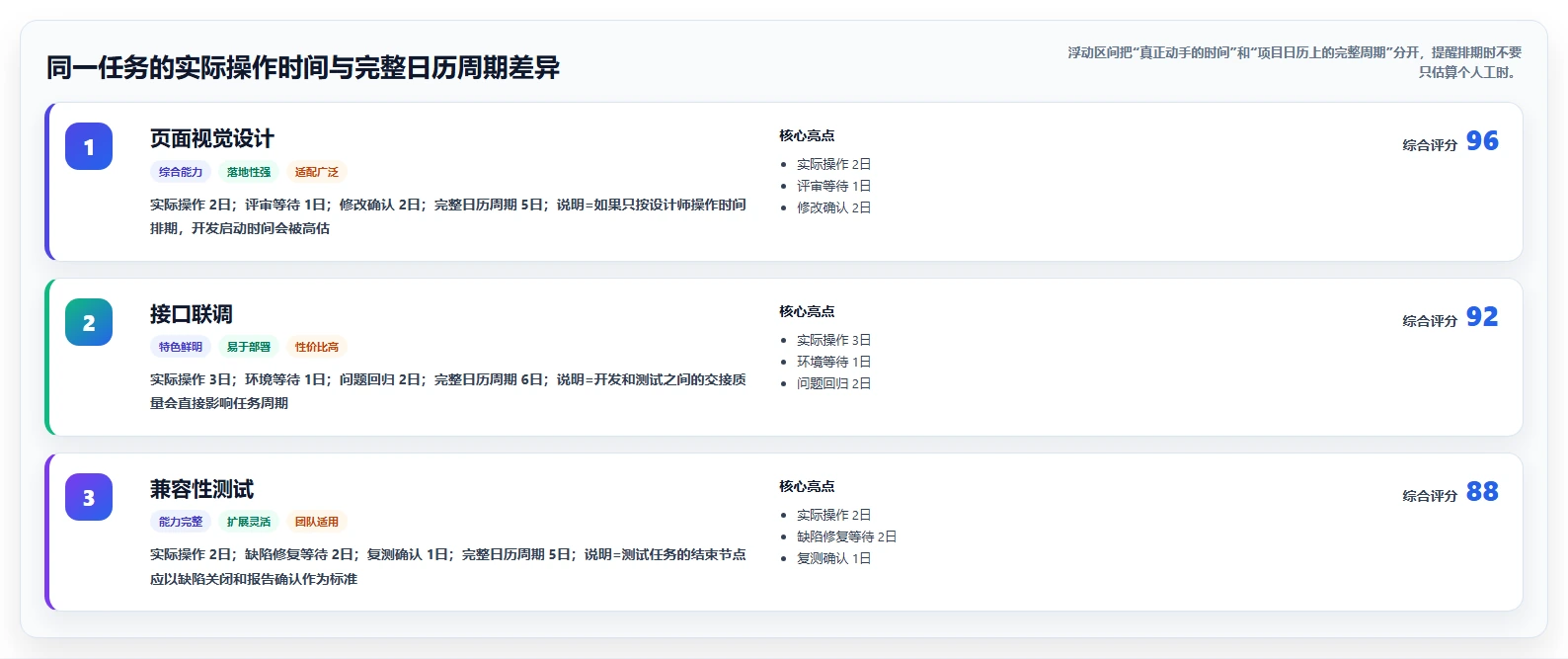Click the score 88 value

tap(1482, 492)
